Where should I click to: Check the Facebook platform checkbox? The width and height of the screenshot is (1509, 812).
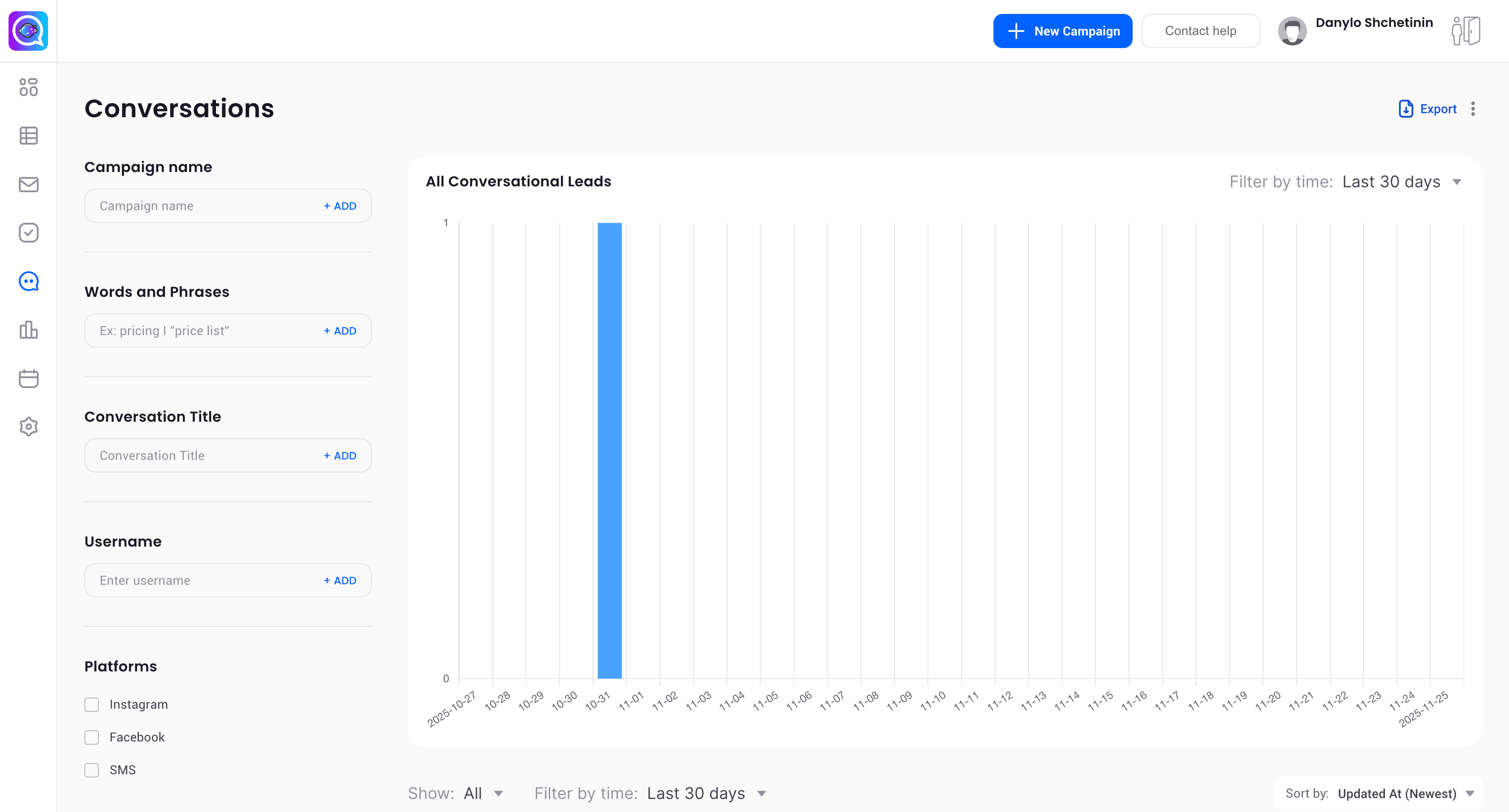[91, 737]
